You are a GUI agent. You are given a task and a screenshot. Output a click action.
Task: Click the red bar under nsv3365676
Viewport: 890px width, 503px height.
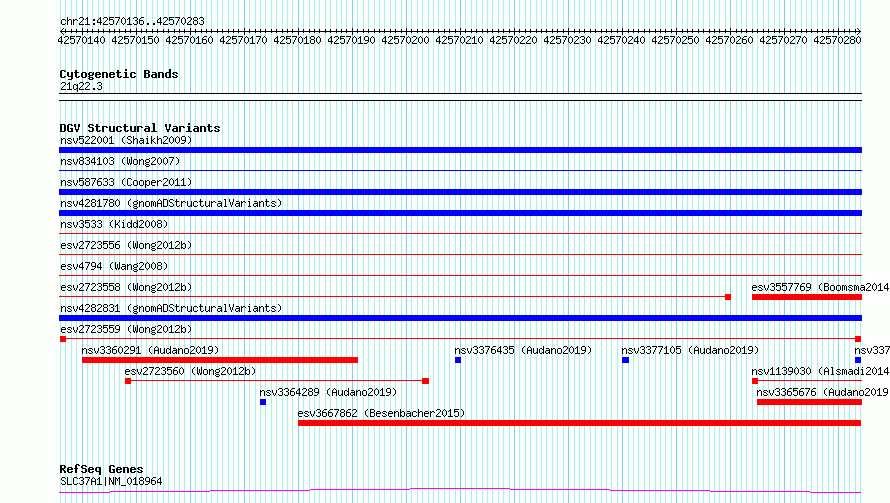[809, 402]
